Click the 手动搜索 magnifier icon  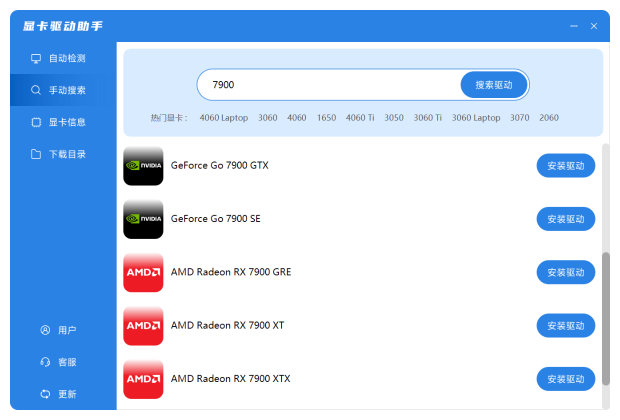click(x=37, y=90)
